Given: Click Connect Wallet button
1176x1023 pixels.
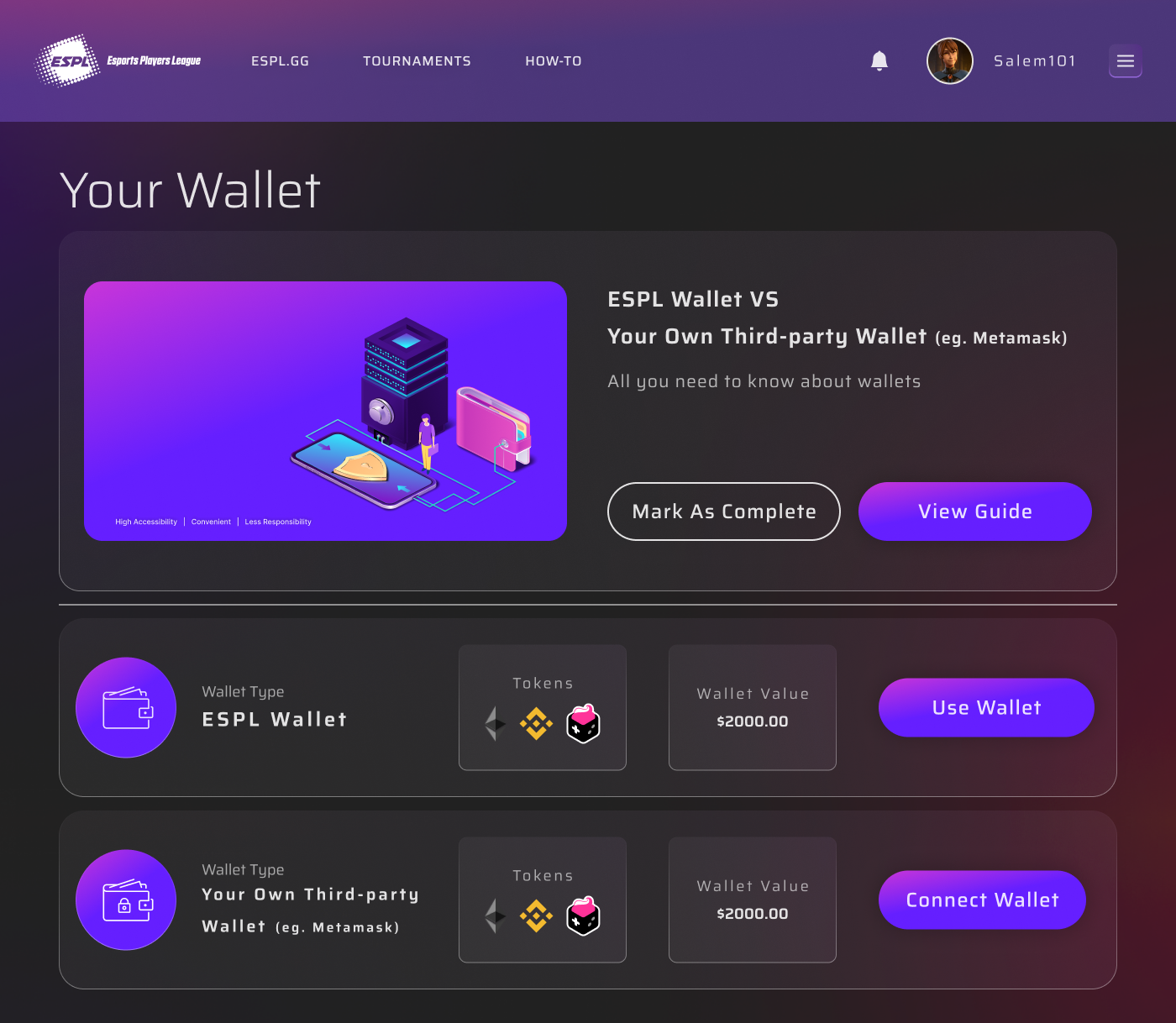Looking at the screenshot, I should [982, 900].
